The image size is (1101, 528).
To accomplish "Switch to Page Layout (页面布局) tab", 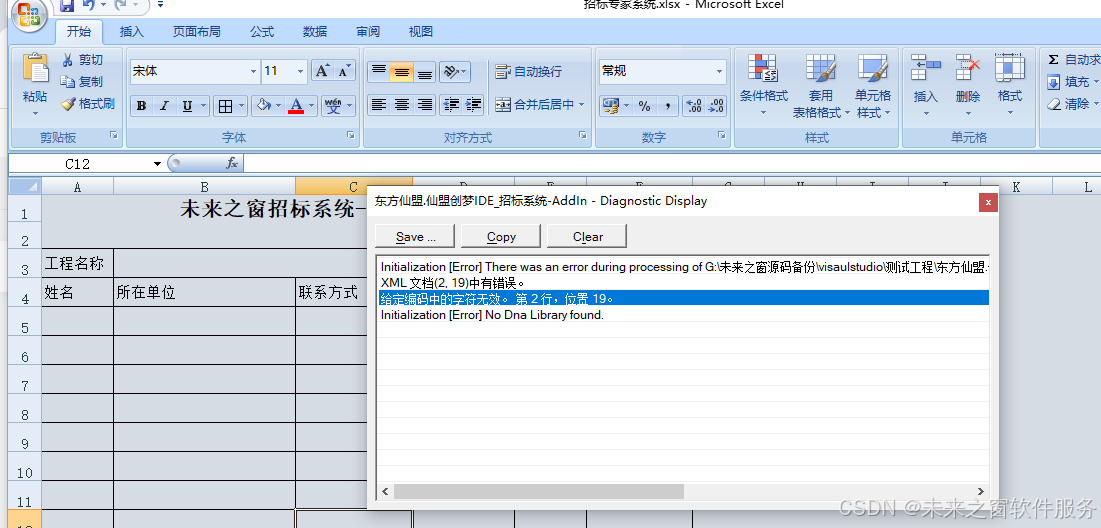I will pos(197,32).
